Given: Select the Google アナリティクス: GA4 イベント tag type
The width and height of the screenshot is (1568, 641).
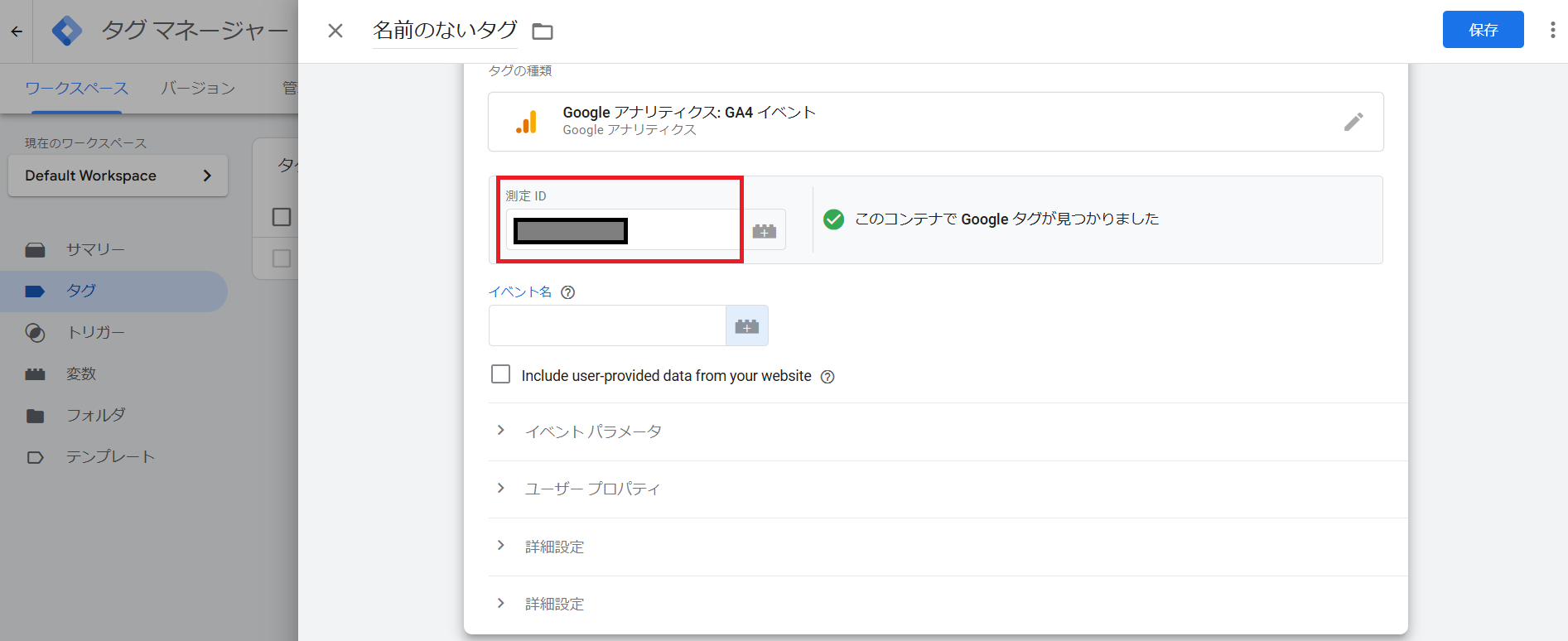Looking at the screenshot, I should (x=935, y=122).
